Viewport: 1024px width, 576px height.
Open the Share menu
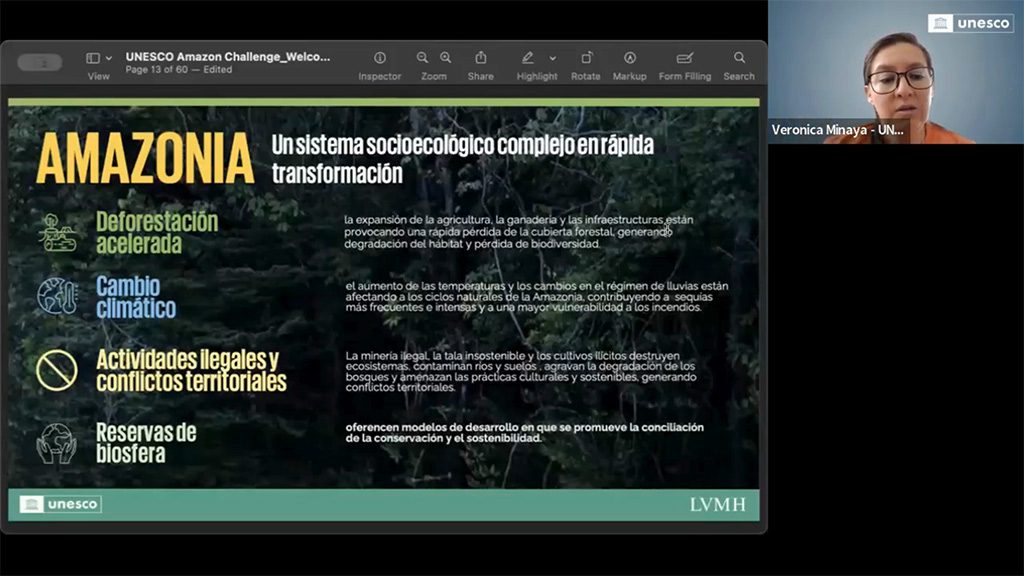coord(481,59)
